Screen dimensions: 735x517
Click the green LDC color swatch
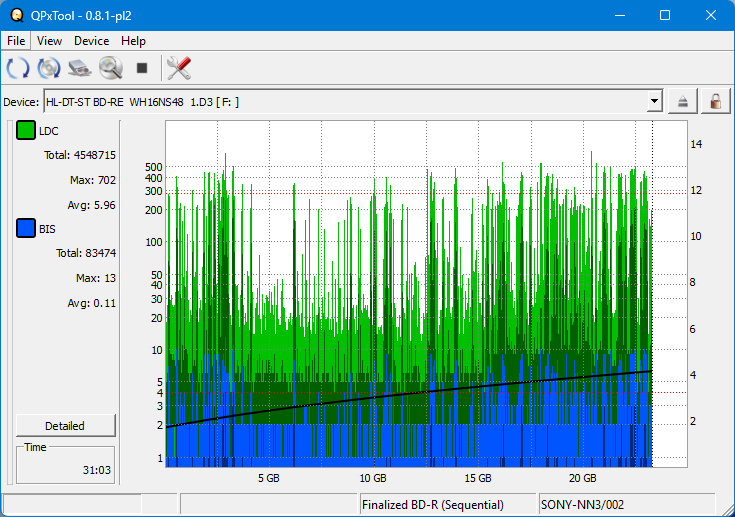(x=26, y=130)
